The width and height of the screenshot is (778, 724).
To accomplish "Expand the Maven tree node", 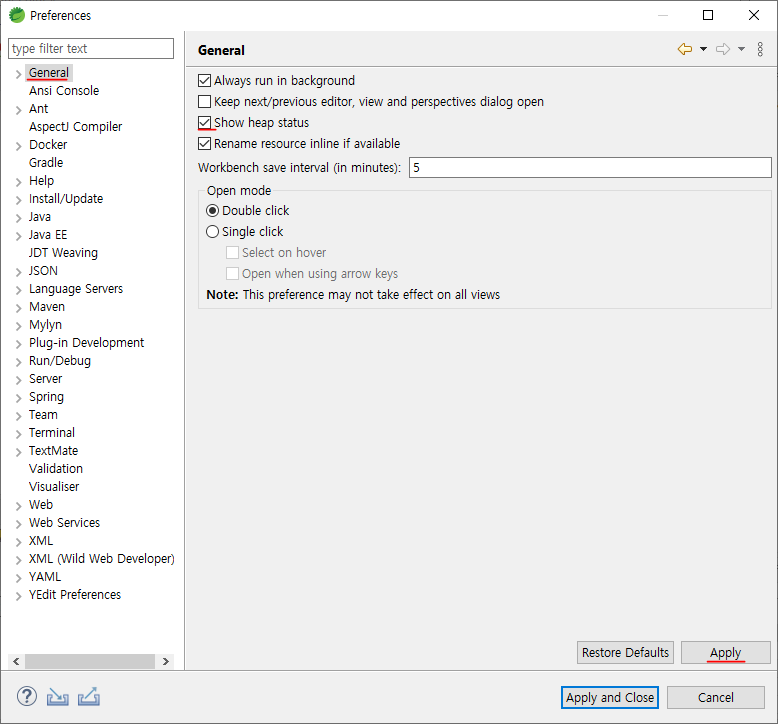I will pyautogui.click(x=18, y=308).
